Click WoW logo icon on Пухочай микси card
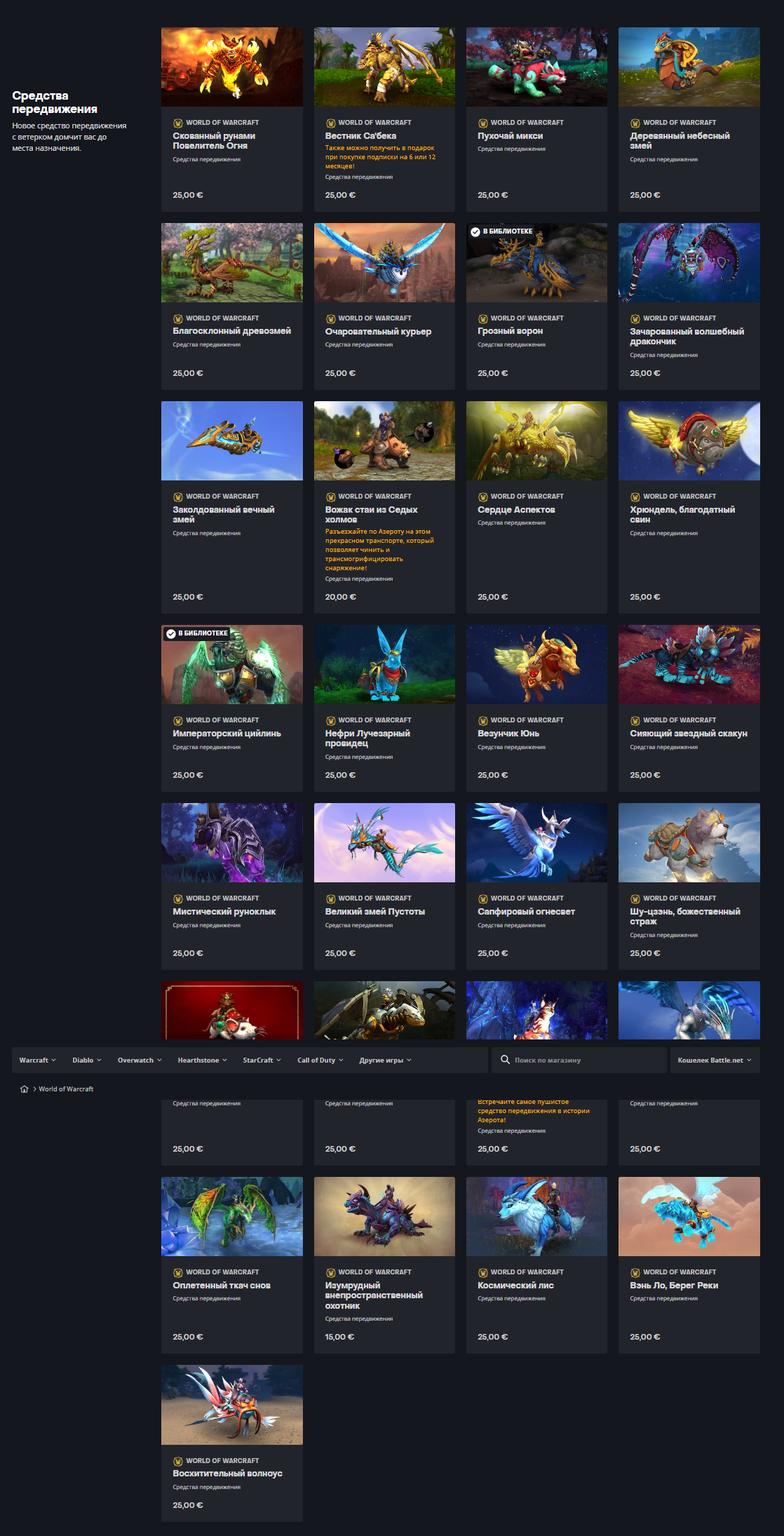The width and height of the screenshot is (784, 1536). 483,123
